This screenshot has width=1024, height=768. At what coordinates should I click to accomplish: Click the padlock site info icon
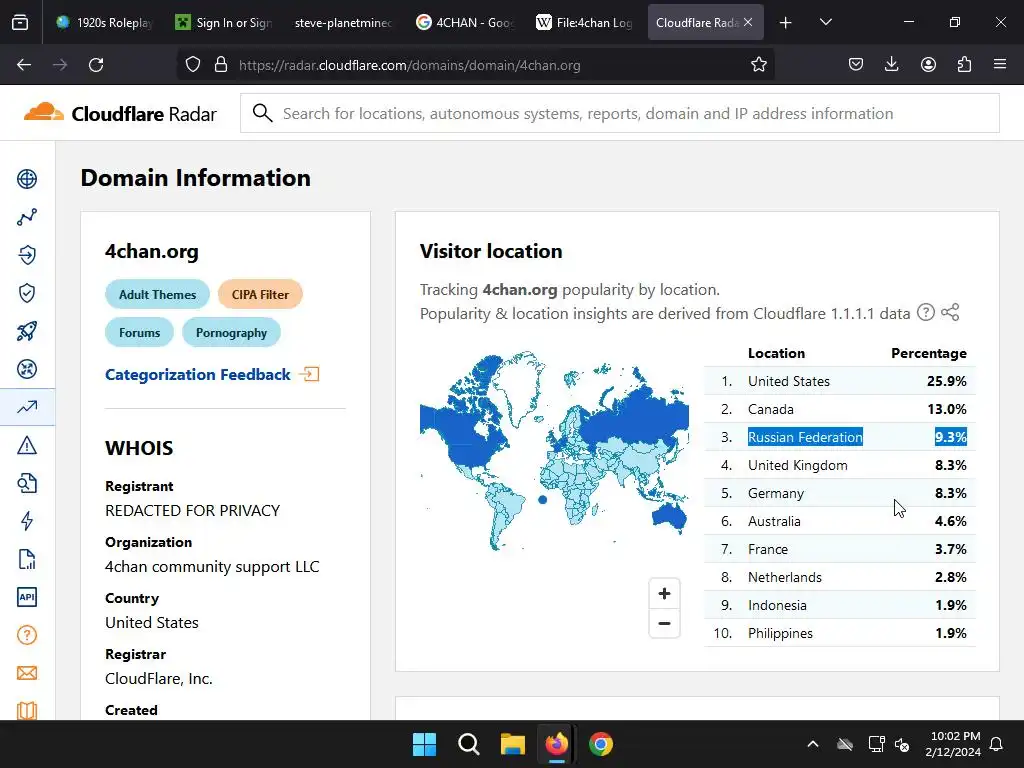pos(221,65)
